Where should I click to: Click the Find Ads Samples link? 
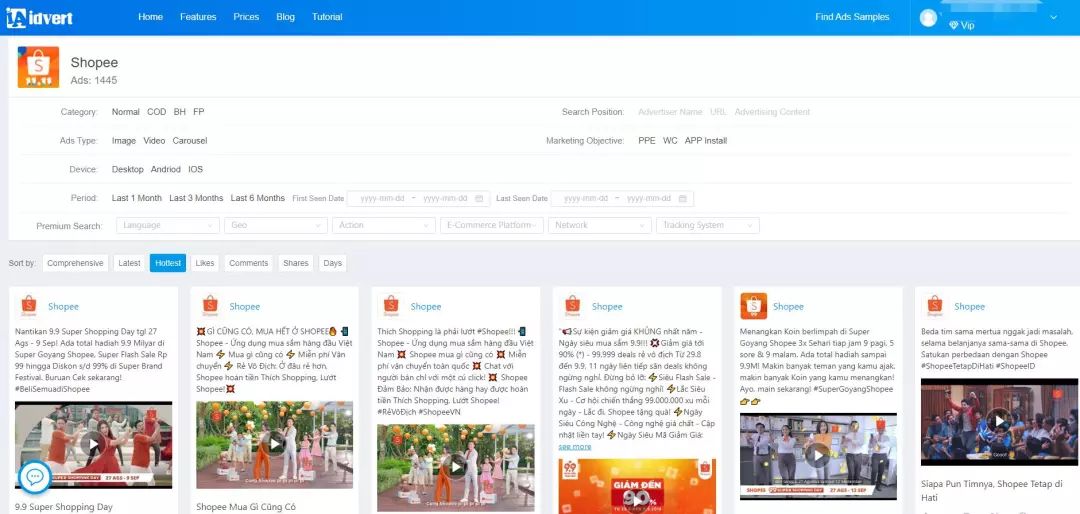[852, 17]
